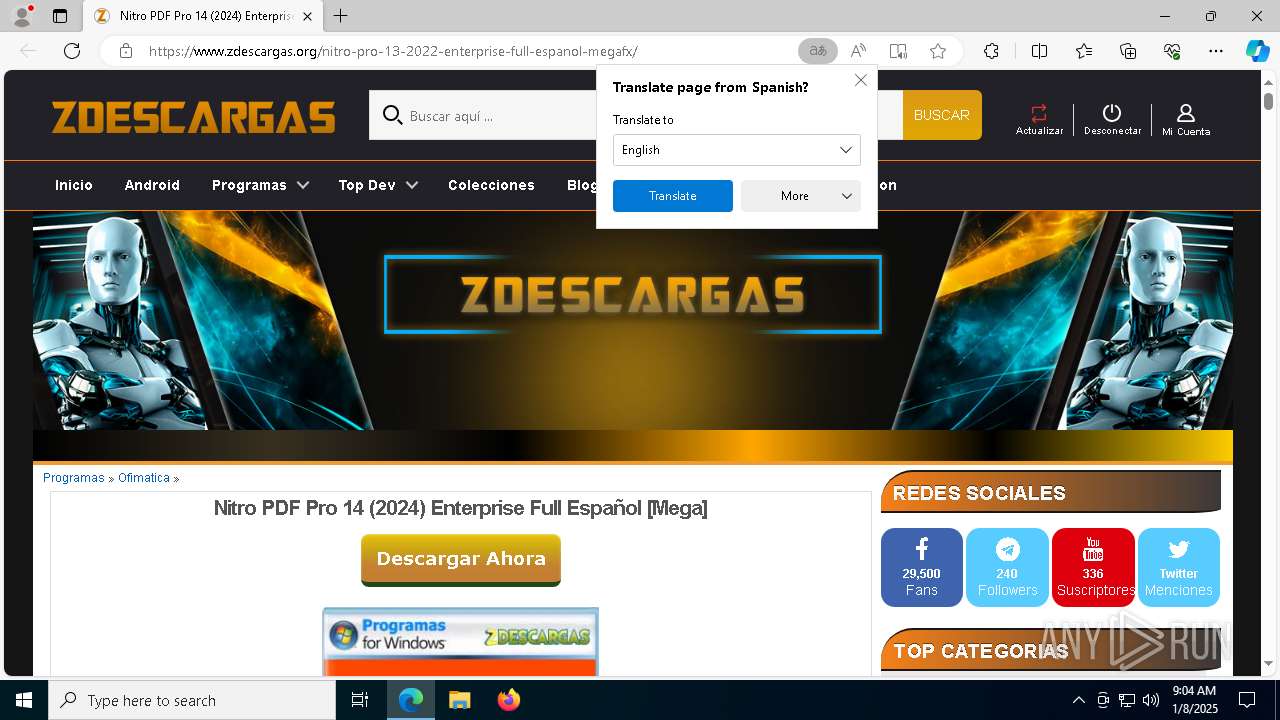
Task: Activate the Read aloud icon
Action: point(858,51)
